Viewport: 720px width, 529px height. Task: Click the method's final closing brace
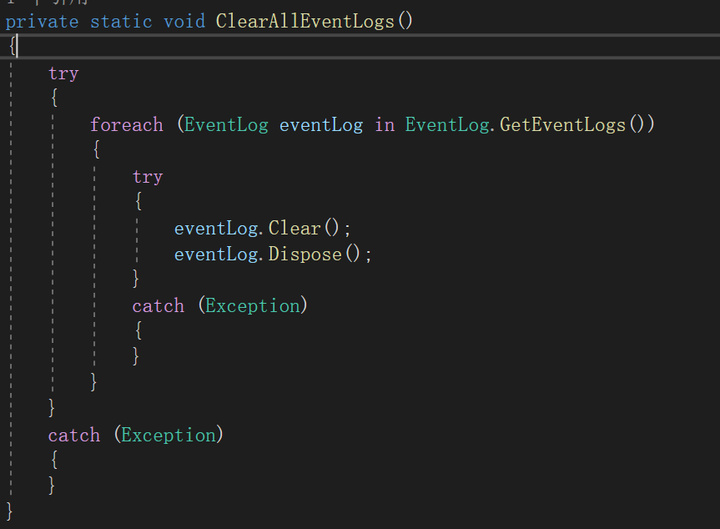pos(10,512)
